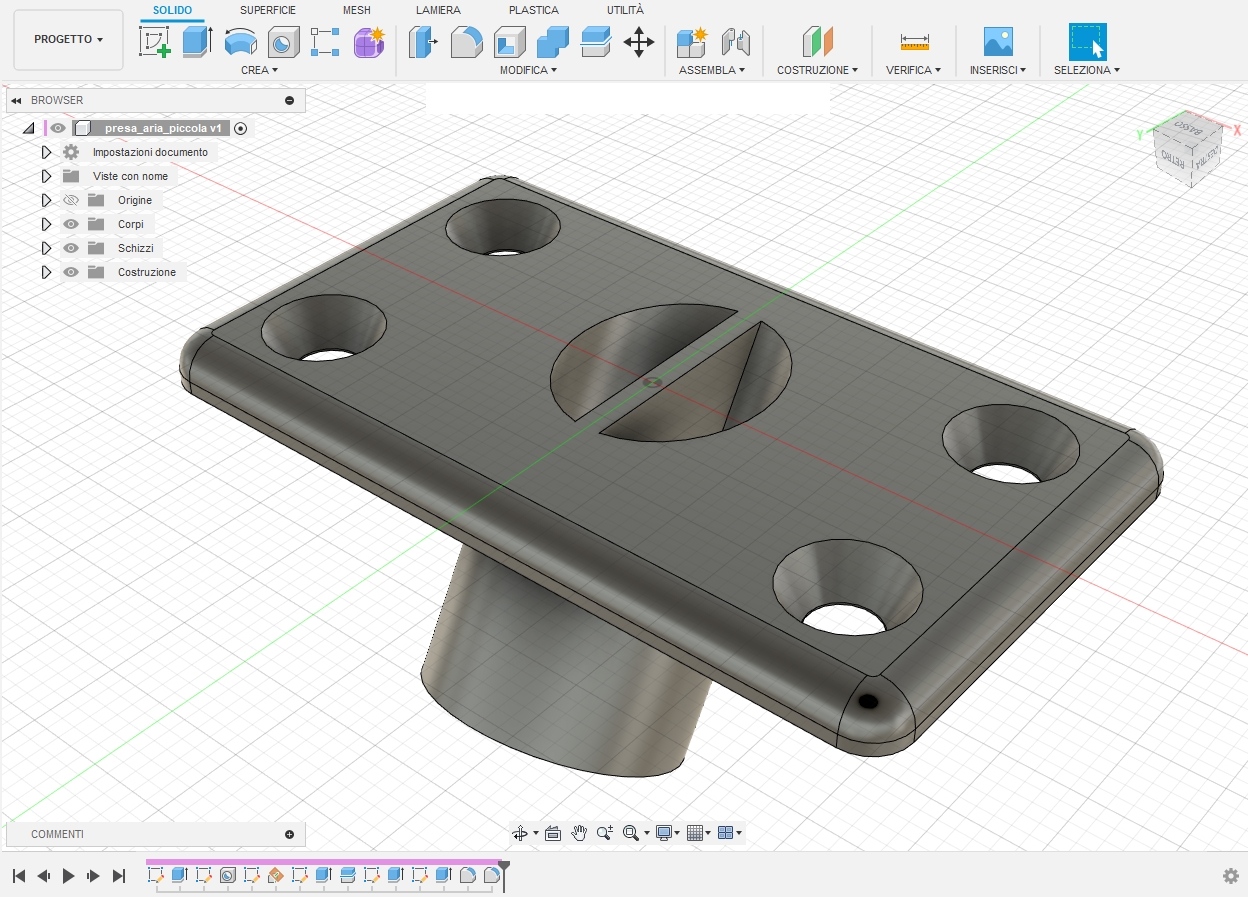Viewport: 1248px width, 897px height.
Task: Toggle visibility of Schizzi folder
Action: (71, 248)
